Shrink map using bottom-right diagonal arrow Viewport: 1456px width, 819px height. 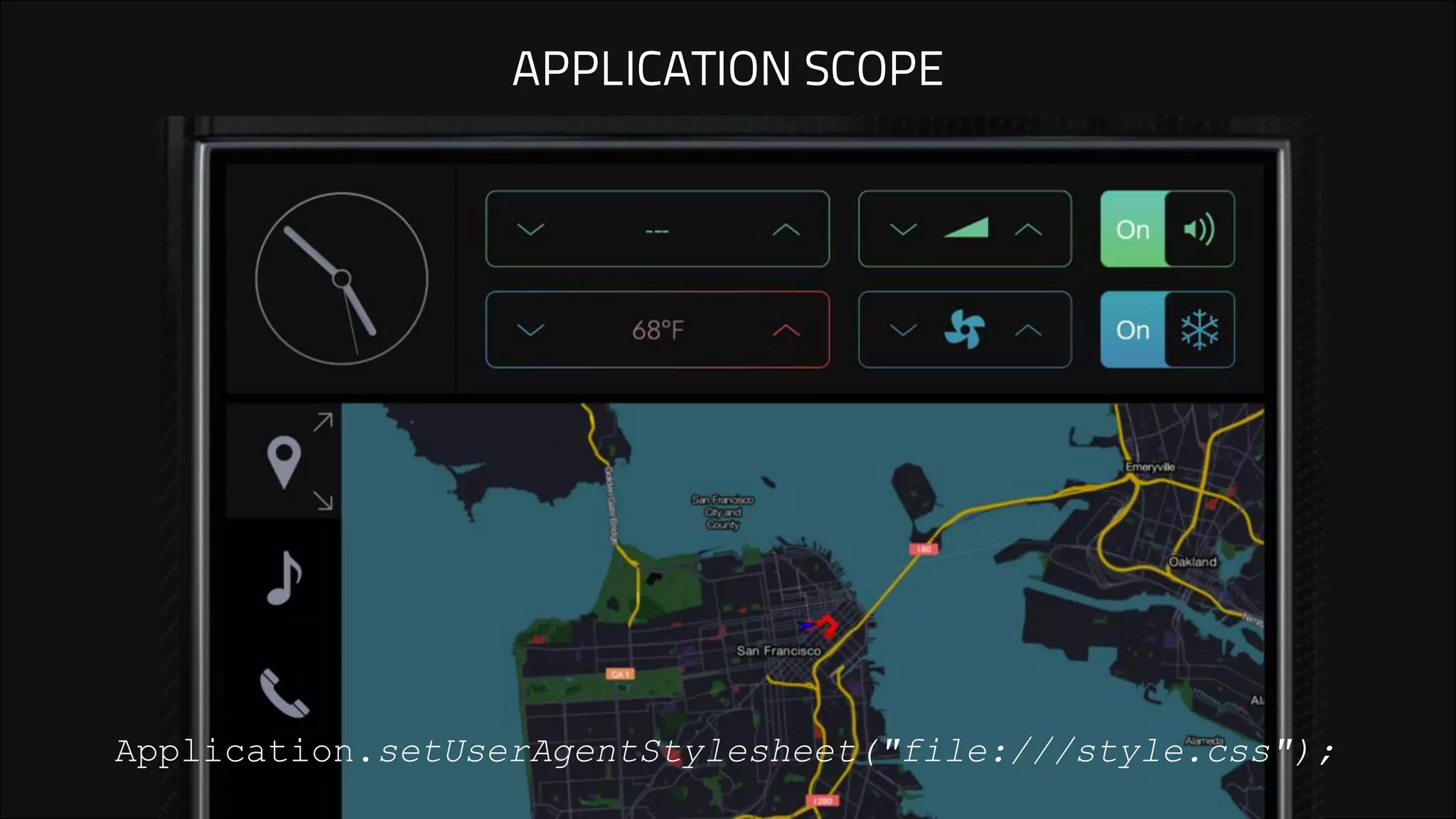[323, 501]
